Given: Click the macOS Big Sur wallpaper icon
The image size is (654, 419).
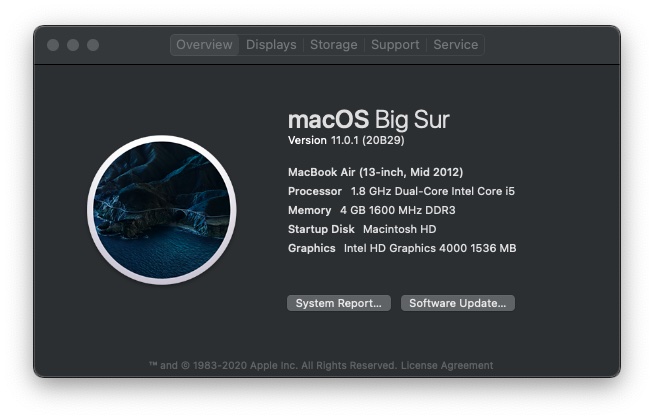Looking at the screenshot, I should (162, 210).
